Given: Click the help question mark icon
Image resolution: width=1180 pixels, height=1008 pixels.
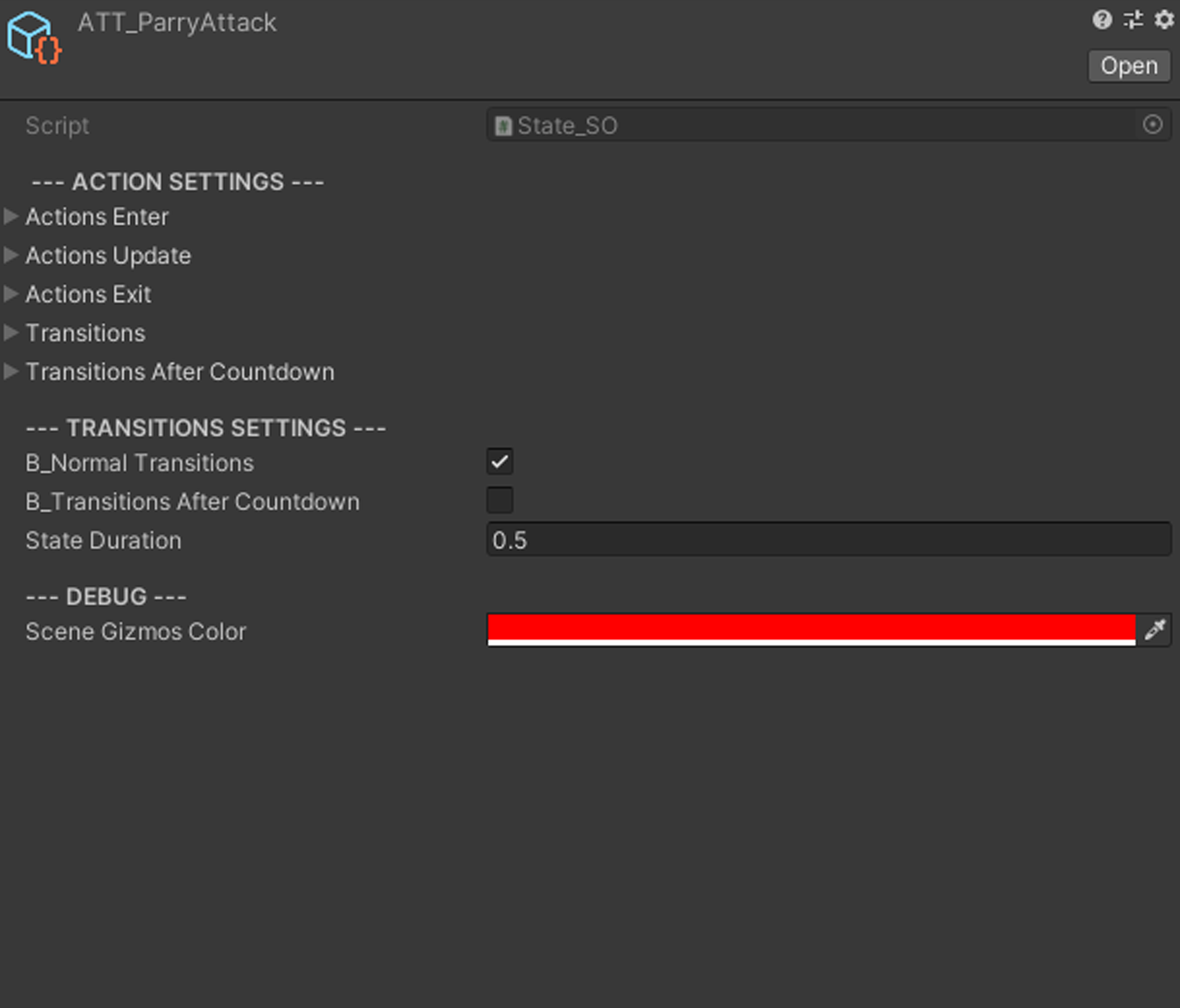Looking at the screenshot, I should pyautogui.click(x=1102, y=20).
